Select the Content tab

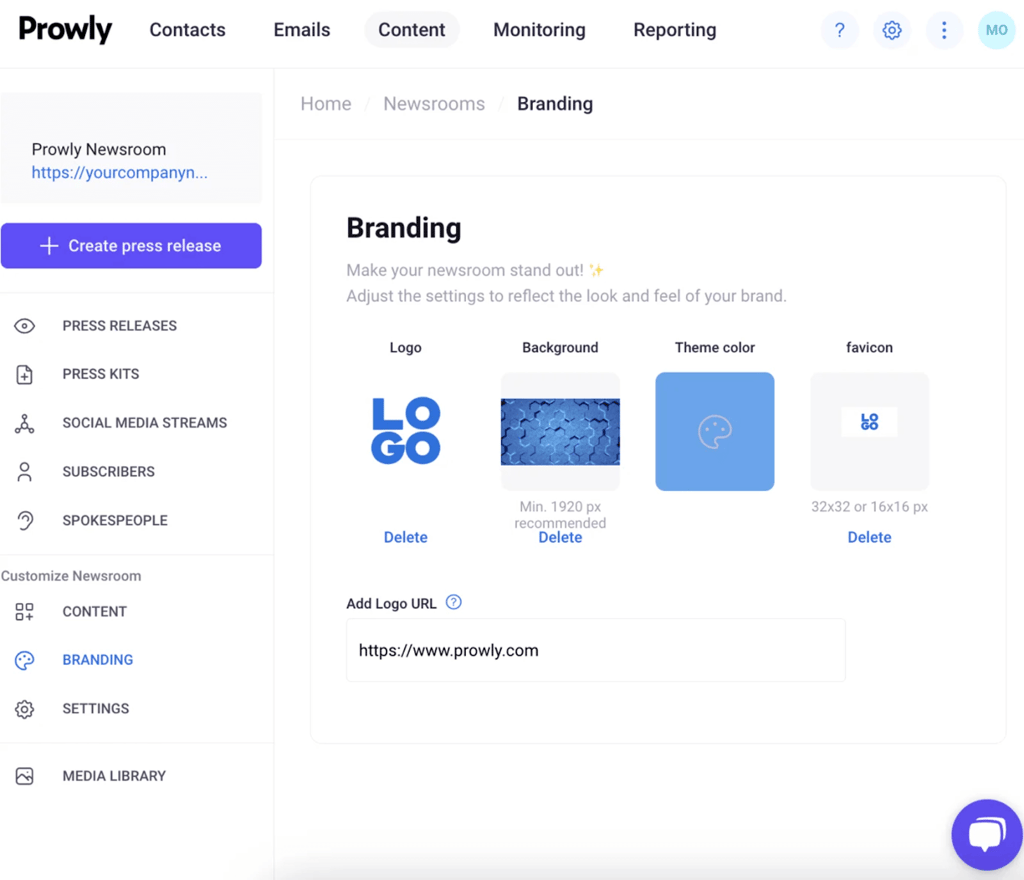(x=411, y=30)
